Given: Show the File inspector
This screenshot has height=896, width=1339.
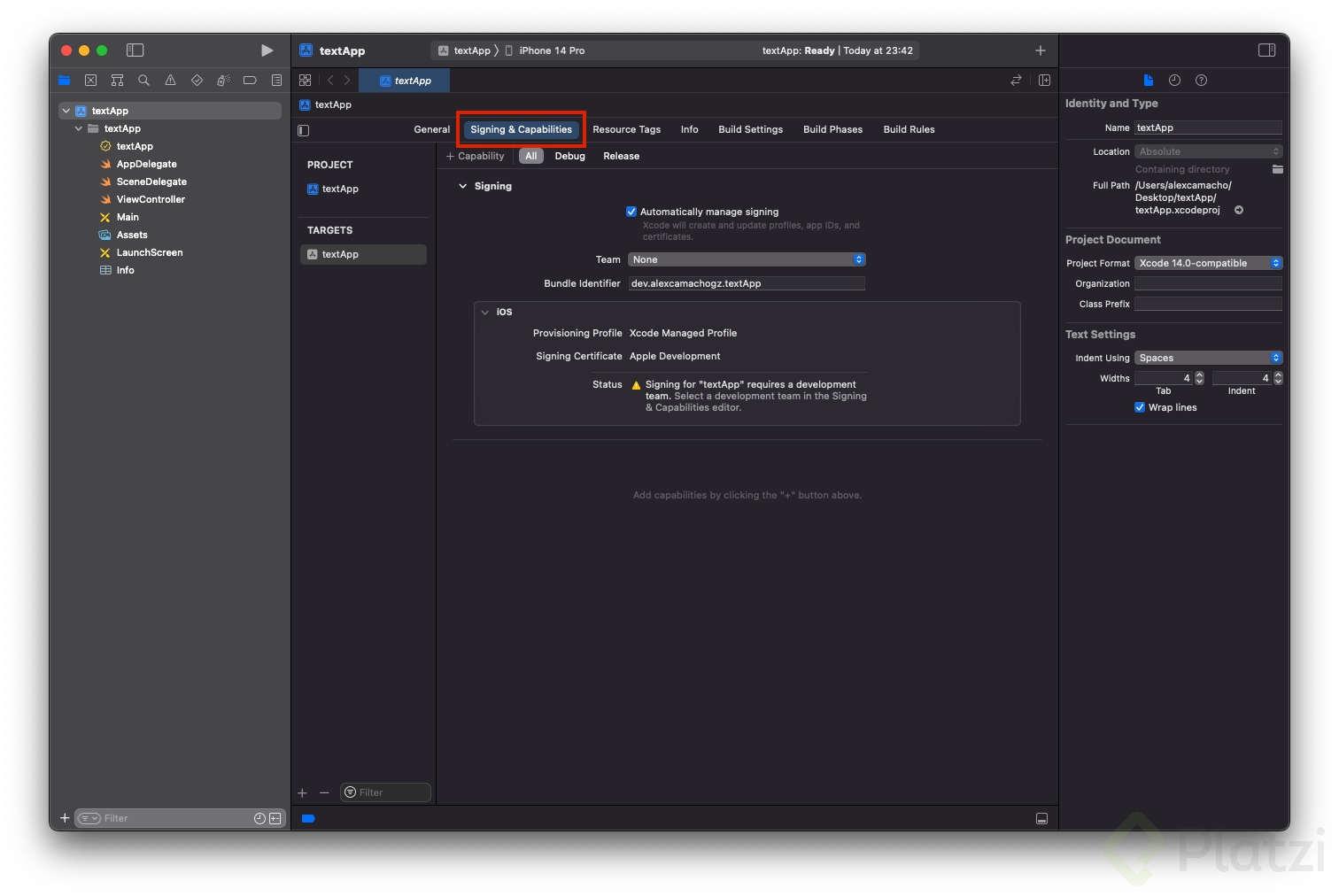Looking at the screenshot, I should (x=1149, y=81).
